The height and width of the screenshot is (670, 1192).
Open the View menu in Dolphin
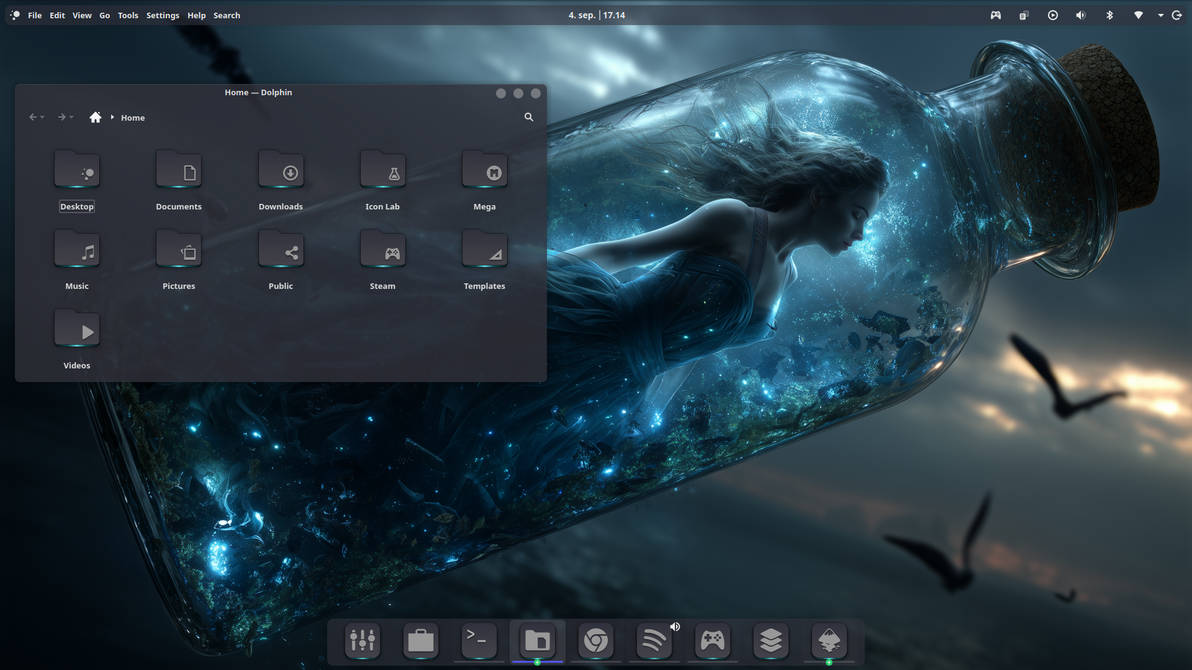[81, 15]
